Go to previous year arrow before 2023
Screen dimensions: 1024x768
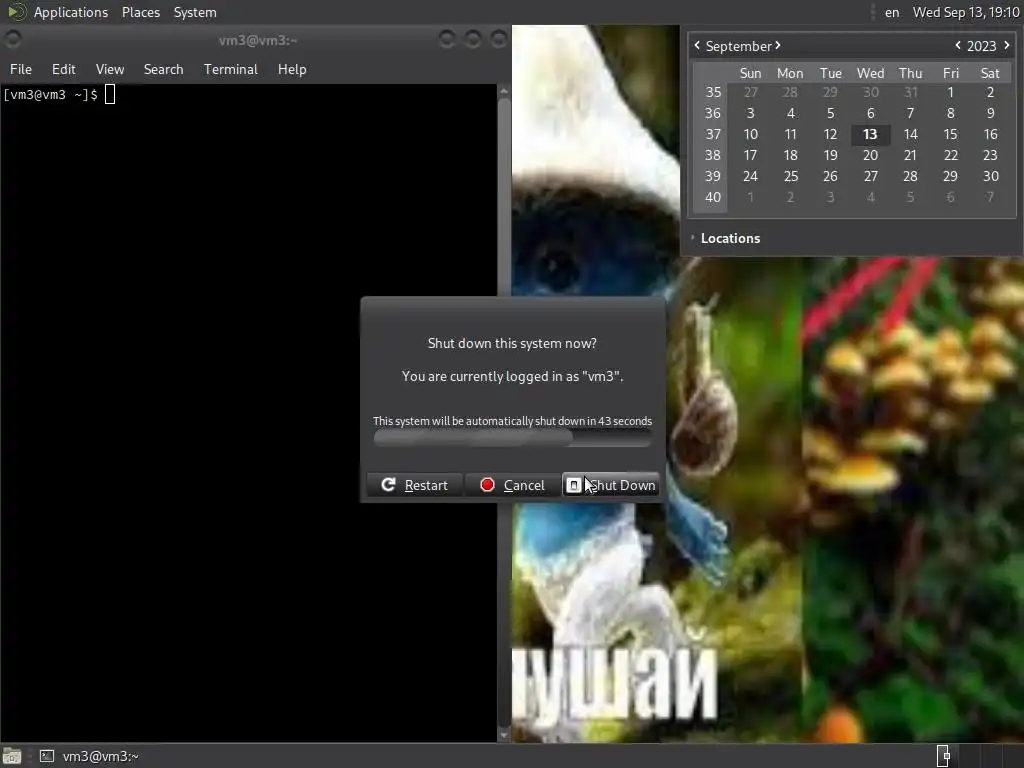(x=958, y=45)
